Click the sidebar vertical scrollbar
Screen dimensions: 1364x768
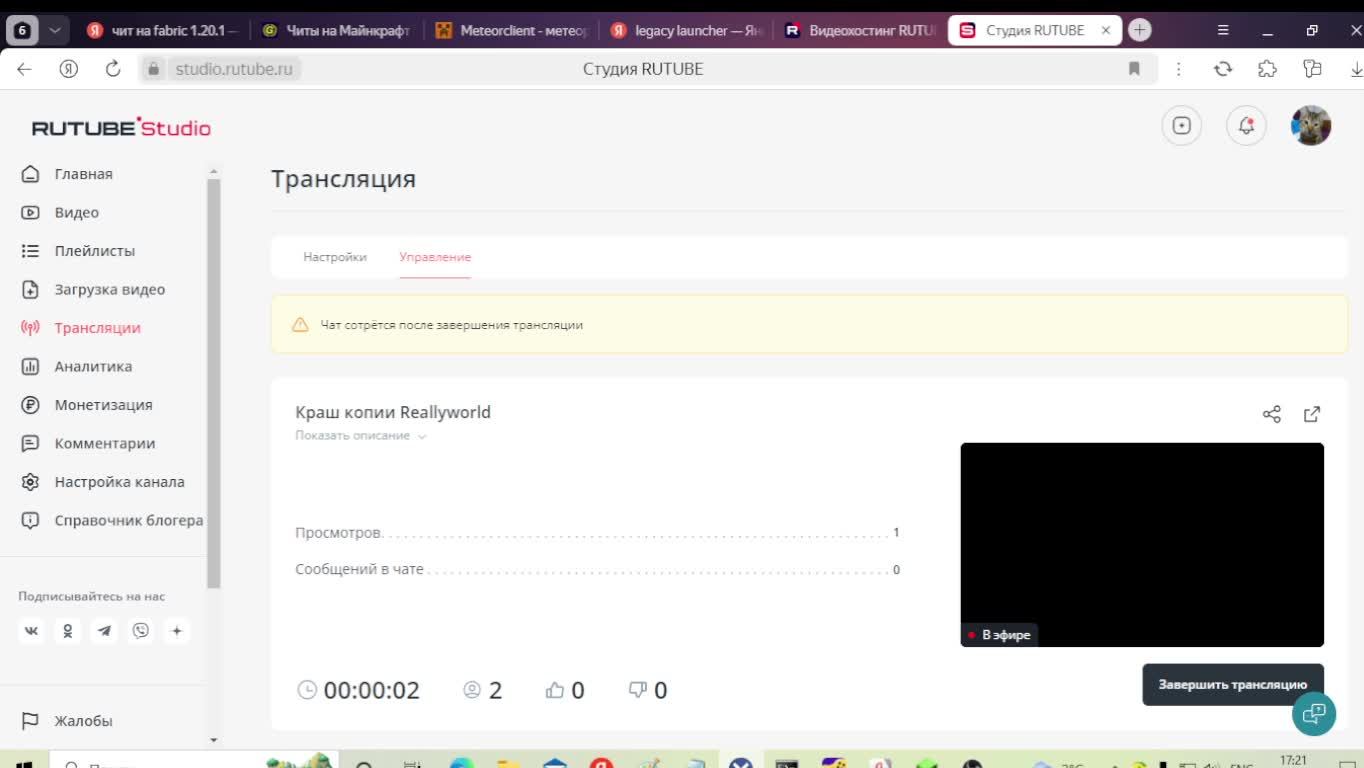[213, 384]
